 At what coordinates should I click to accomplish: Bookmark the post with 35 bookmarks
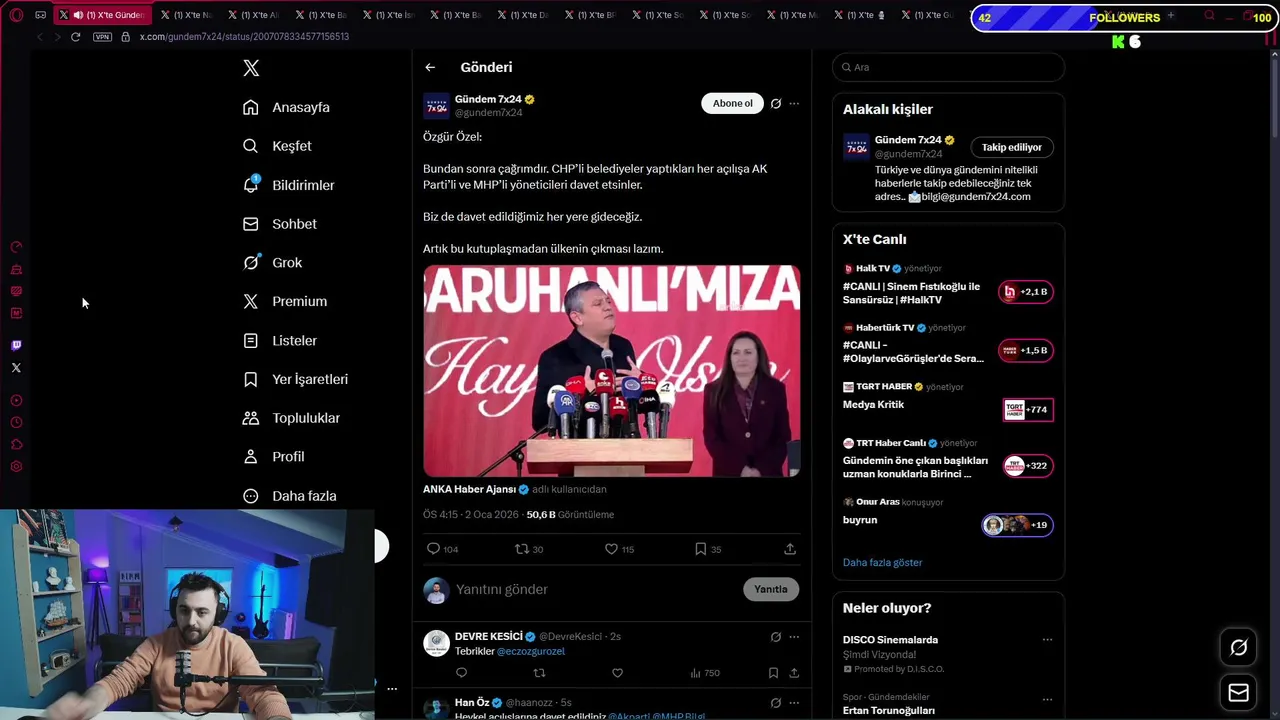click(708, 549)
